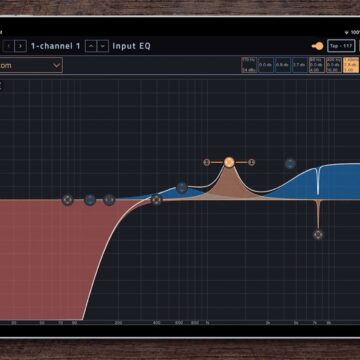Open the preset dropdown ending in 'om'
The image size is (360, 360).
click(x=31, y=65)
